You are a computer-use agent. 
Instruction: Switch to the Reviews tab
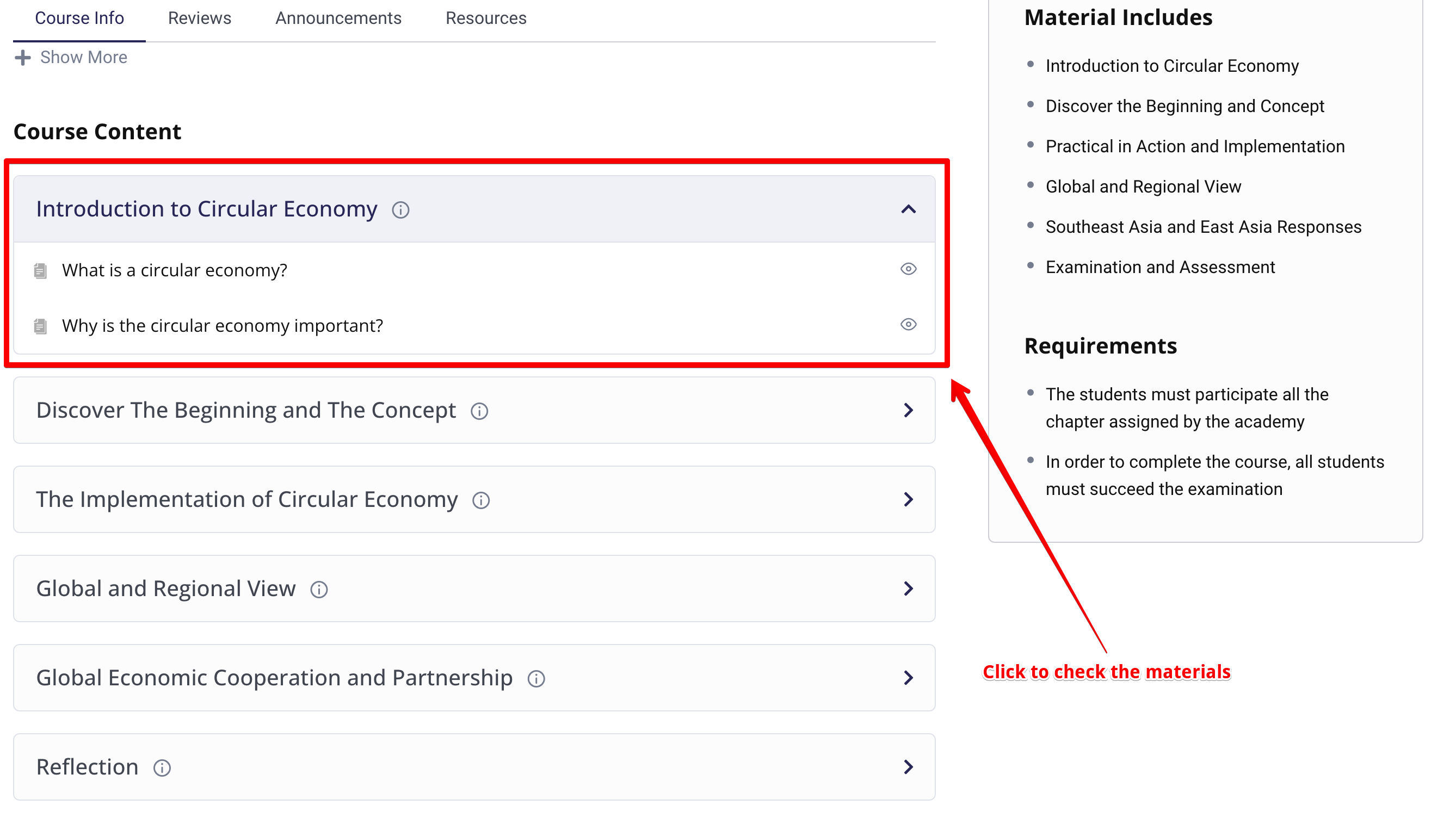click(x=200, y=18)
